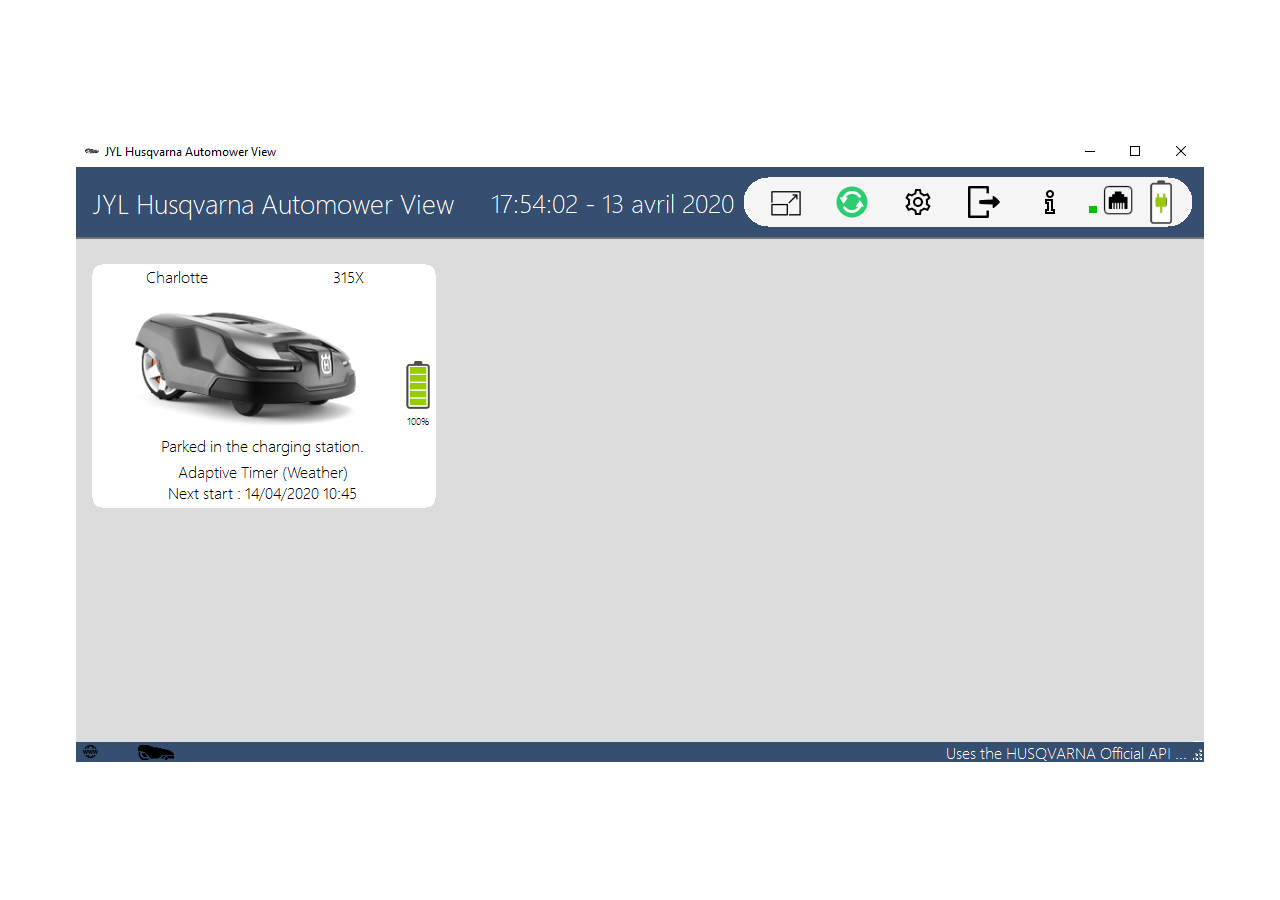Show application info via the info icon
The image size is (1280, 900).
click(1049, 202)
